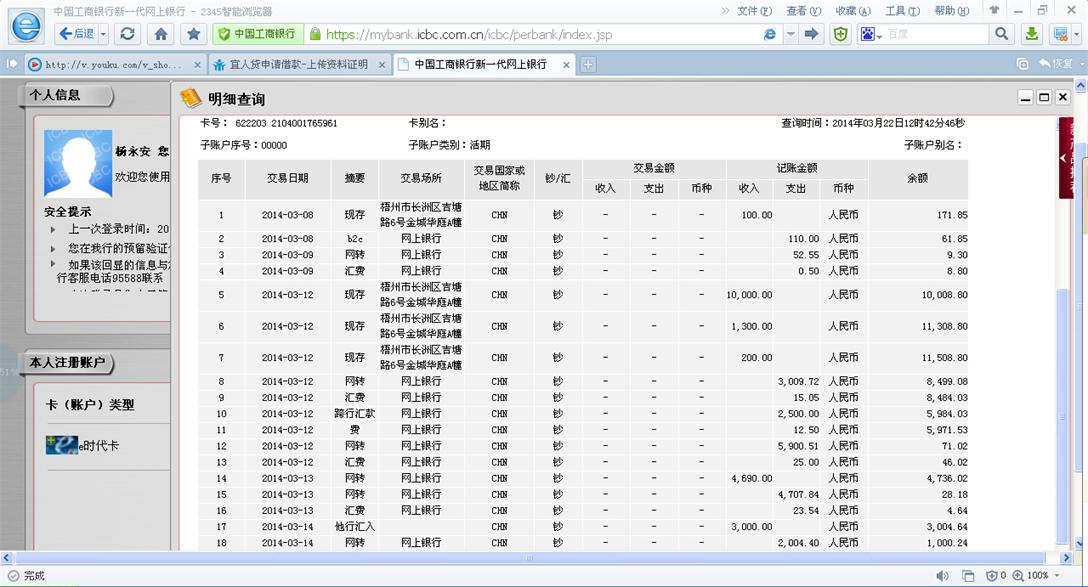The height and width of the screenshot is (587, 1088).
Task: Click e时代卡 account card icon
Action: tap(62, 445)
